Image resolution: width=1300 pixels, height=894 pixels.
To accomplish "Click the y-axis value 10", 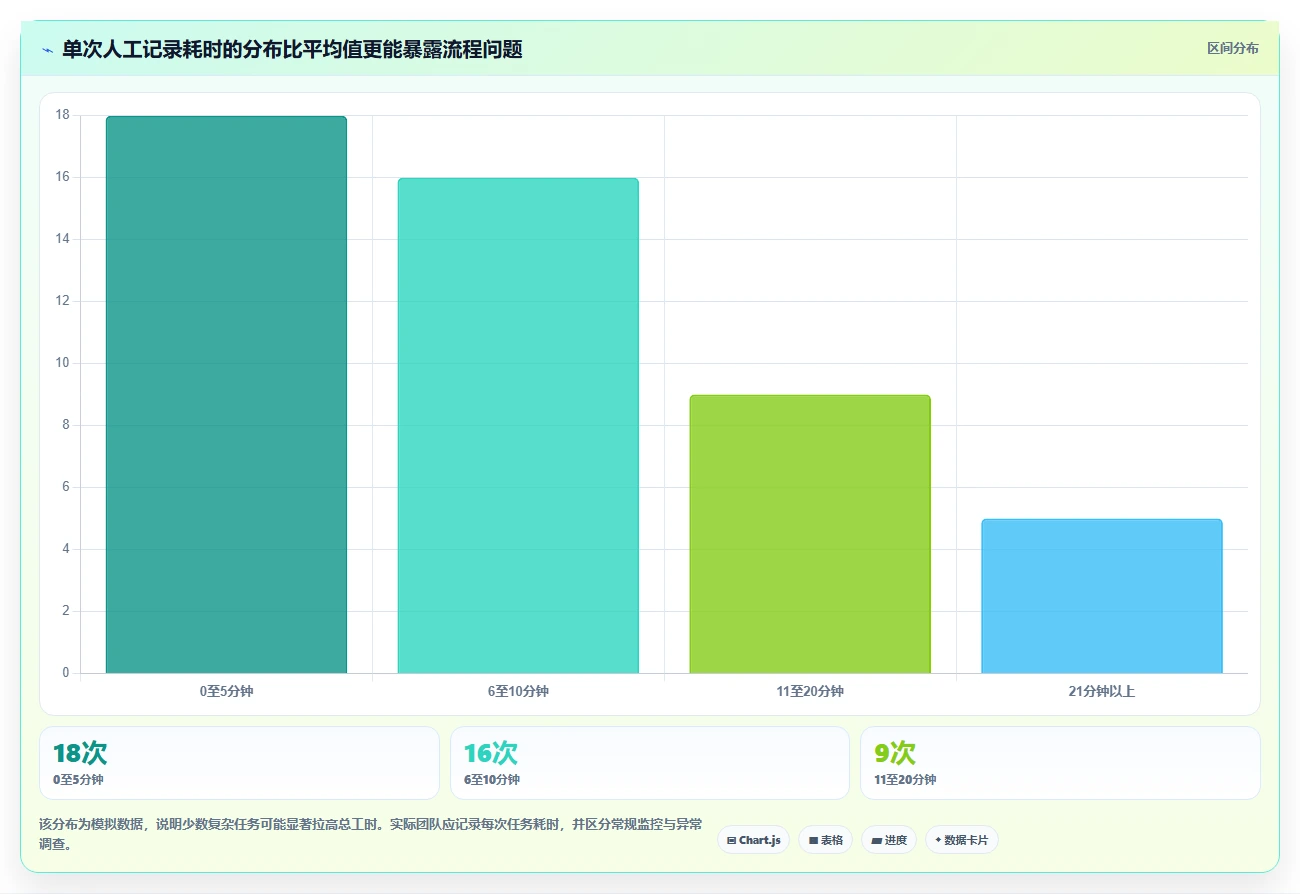I will [x=63, y=363].
